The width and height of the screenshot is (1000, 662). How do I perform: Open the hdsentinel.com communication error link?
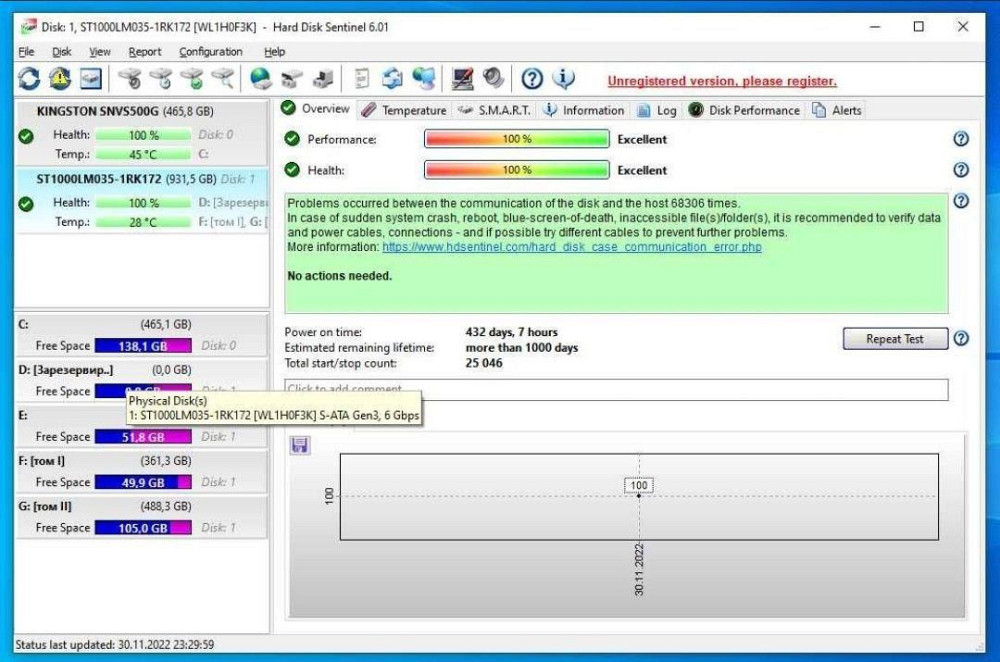coord(571,246)
